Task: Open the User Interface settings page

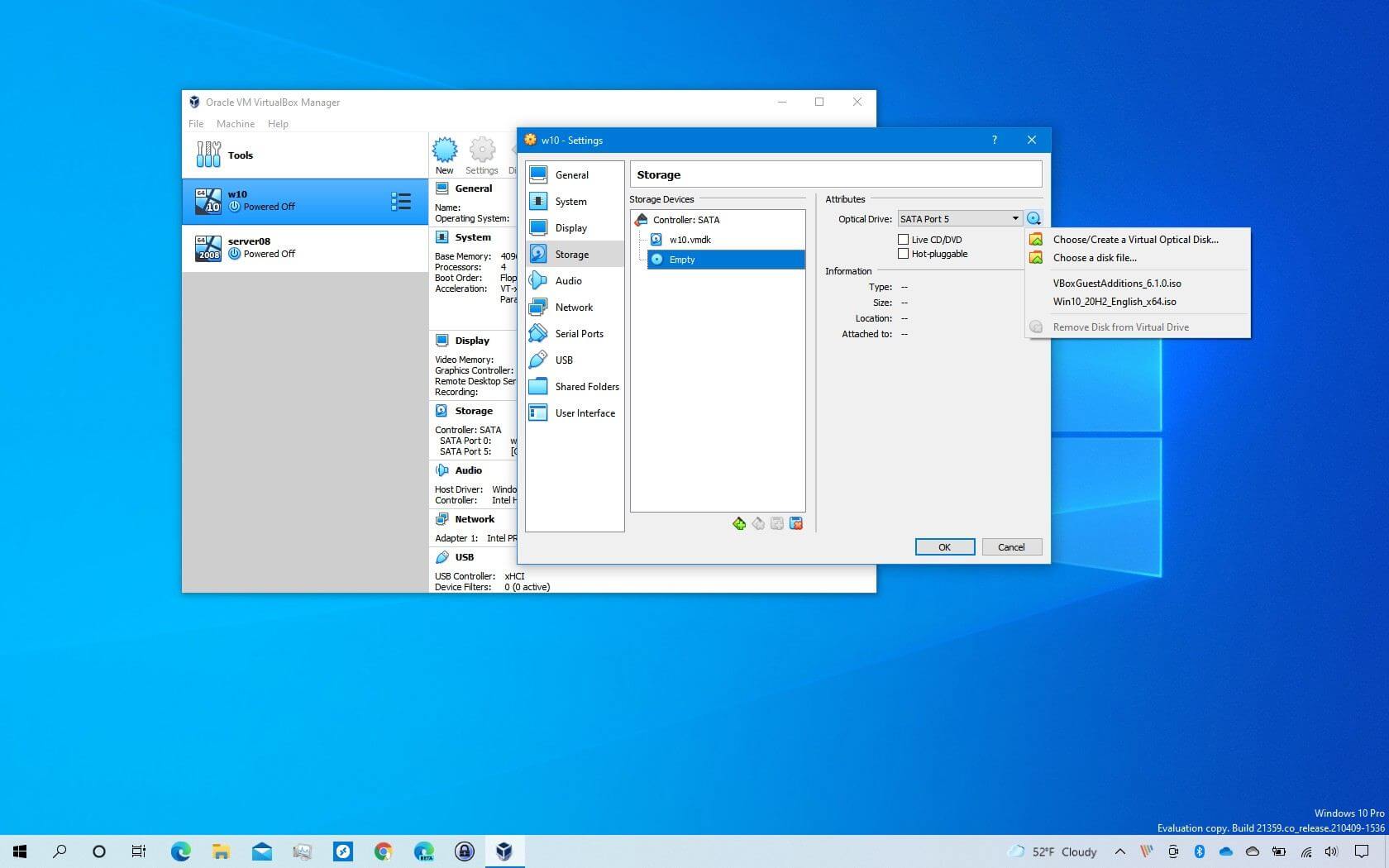Action: point(585,413)
